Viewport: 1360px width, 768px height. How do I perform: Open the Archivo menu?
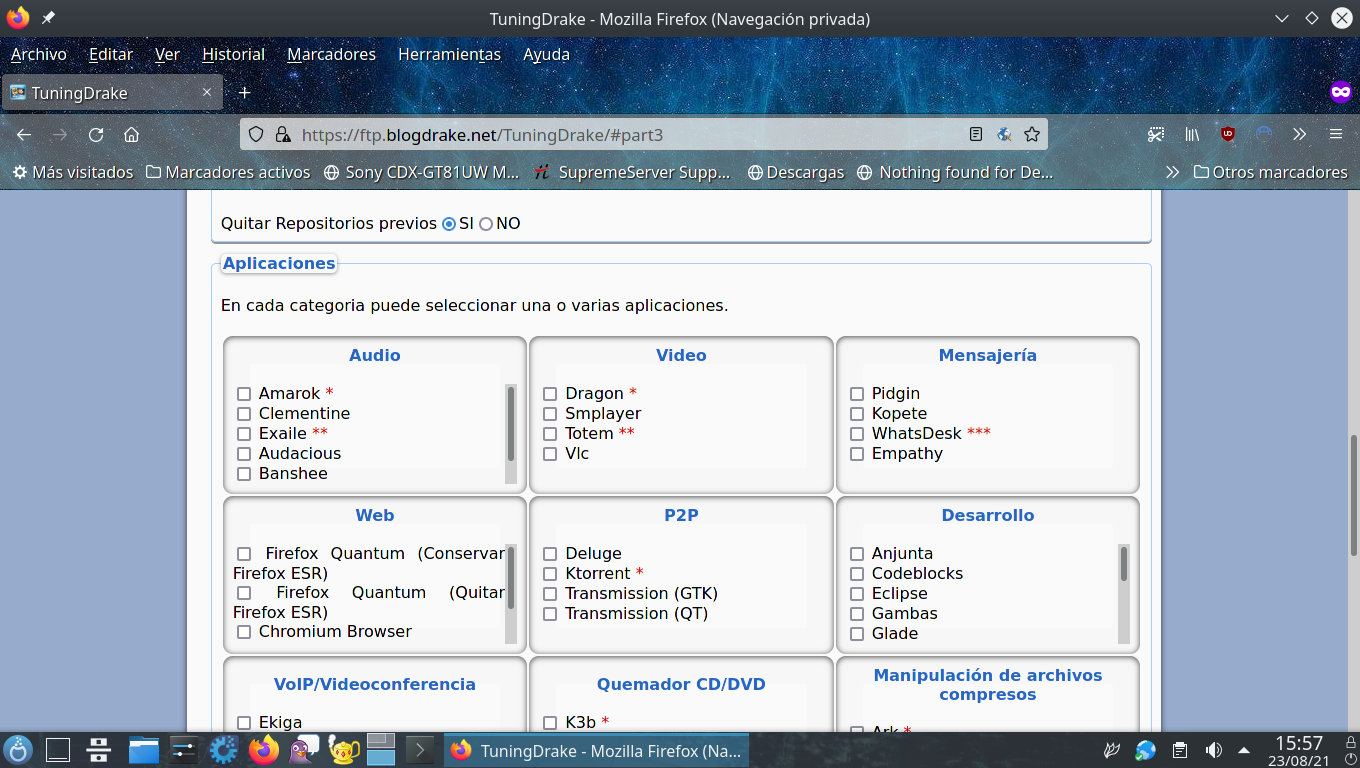pos(38,54)
